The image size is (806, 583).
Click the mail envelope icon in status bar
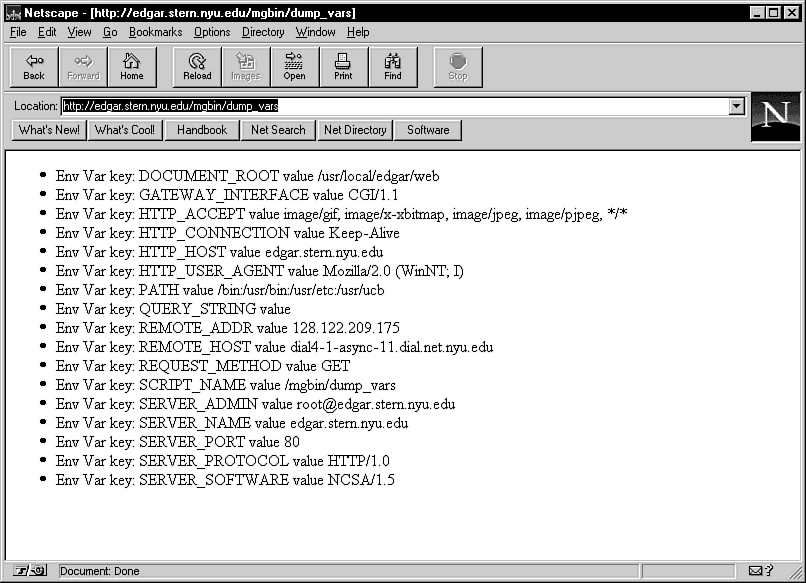pyautogui.click(x=756, y=571)
